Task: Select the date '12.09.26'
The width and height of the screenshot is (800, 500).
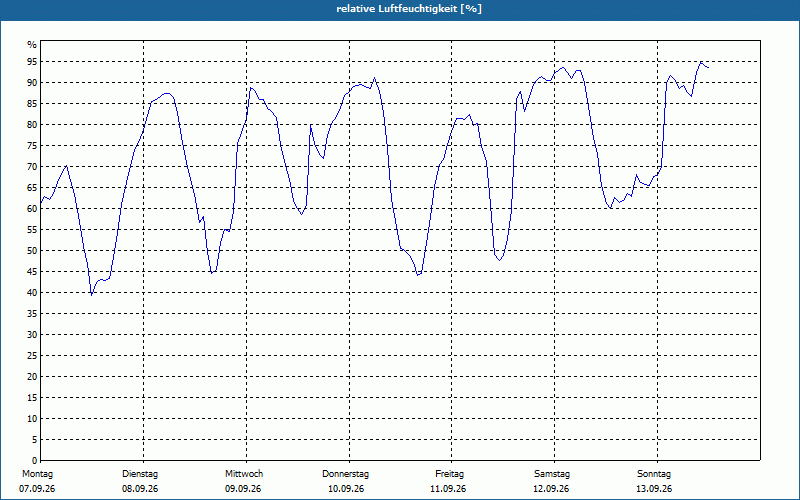Action: [551, 489]
